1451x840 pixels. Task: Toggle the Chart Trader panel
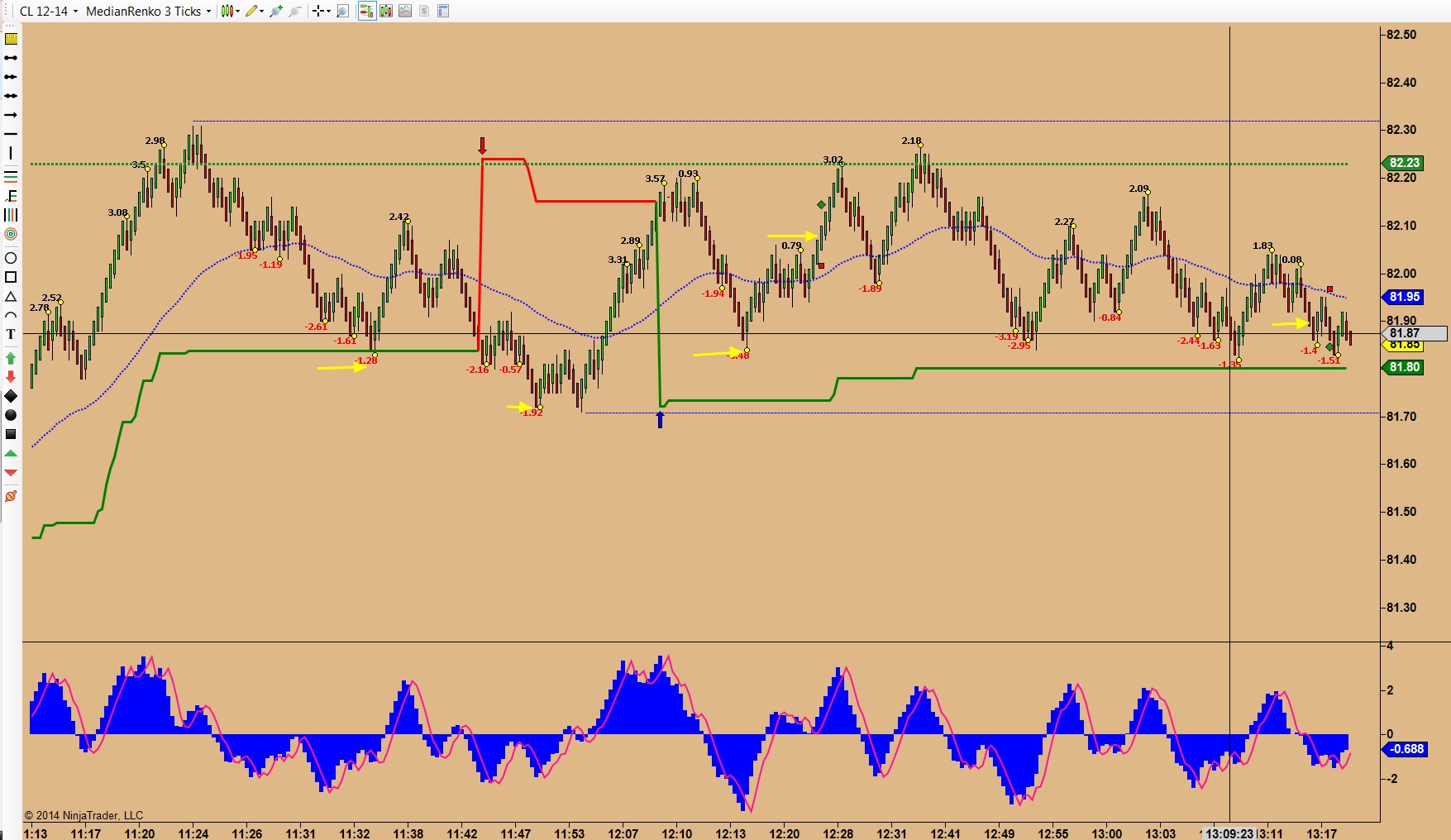click(366, 11)
